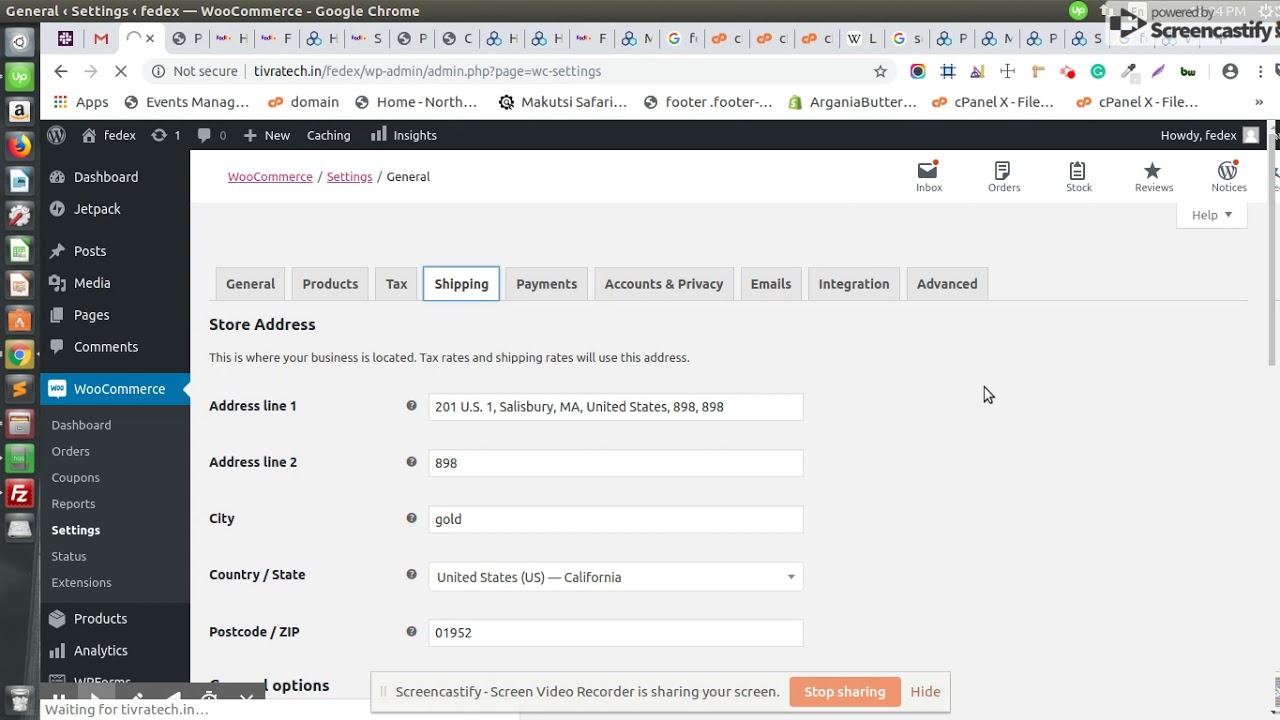
Task: Launch FileZilla from the Ubuntu dock
Action: coord(19,493)
